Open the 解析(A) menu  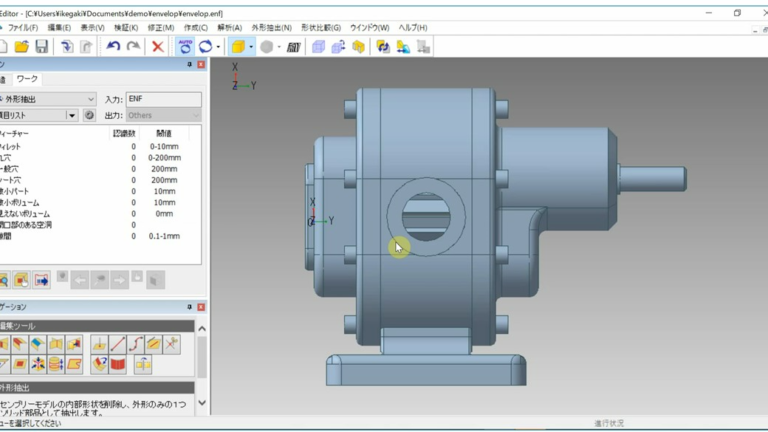click(x=229, y=28)
